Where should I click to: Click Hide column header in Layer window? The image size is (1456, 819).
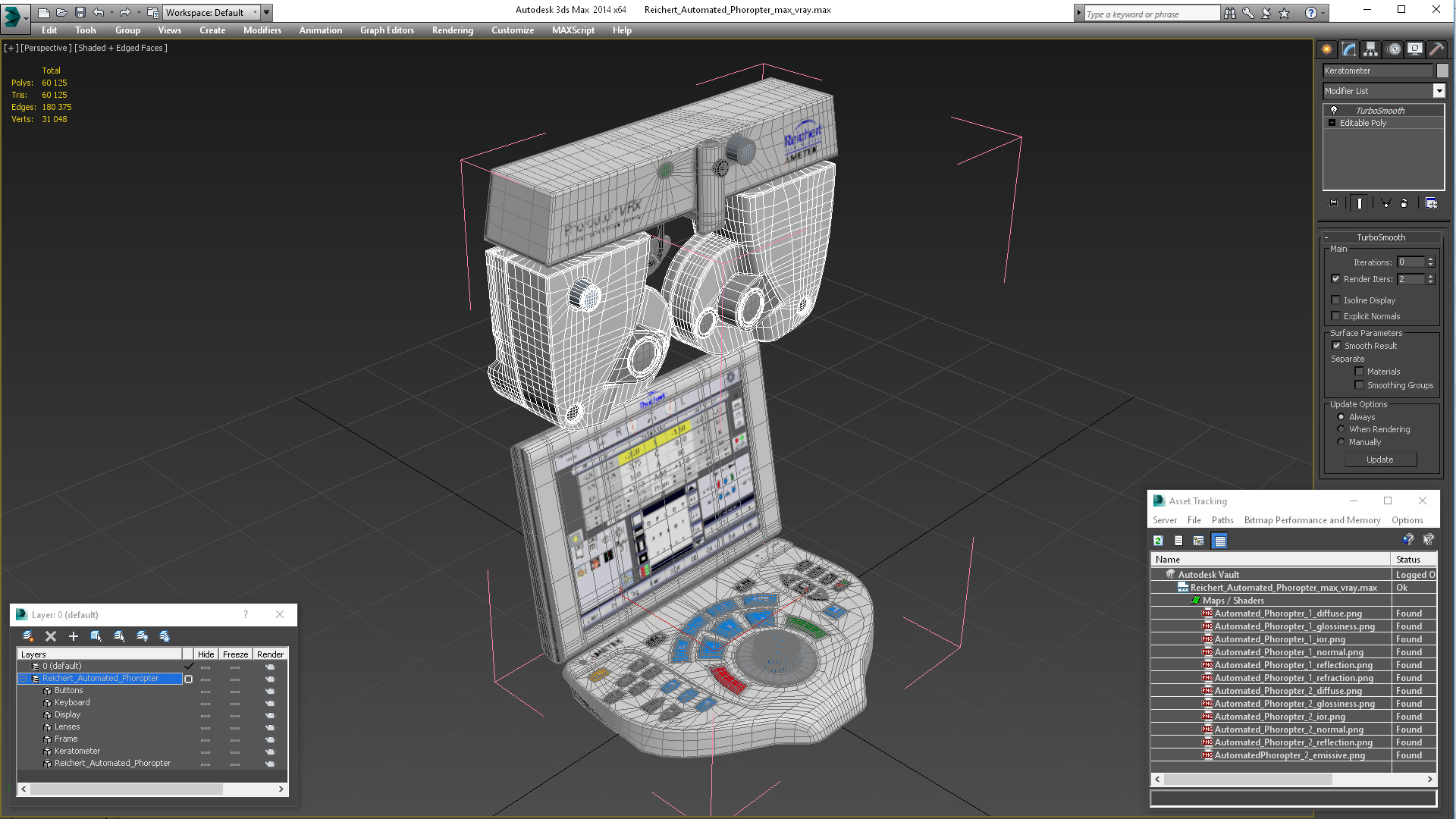coord(206,654)
